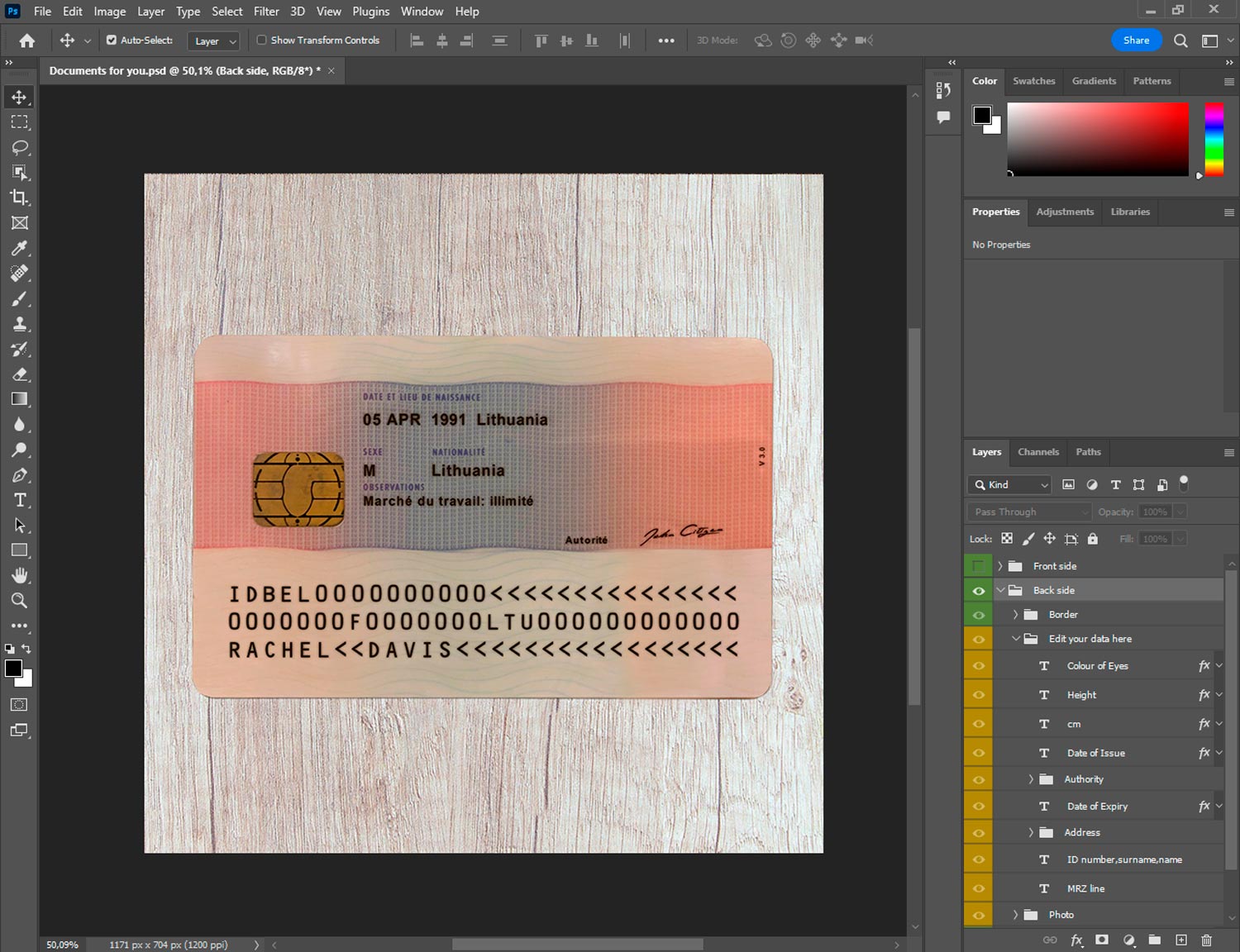This screenshot has height=952, width=1240.
Task: Click the horizontal scrollbar below the canvas
Action: coord(577,945)
